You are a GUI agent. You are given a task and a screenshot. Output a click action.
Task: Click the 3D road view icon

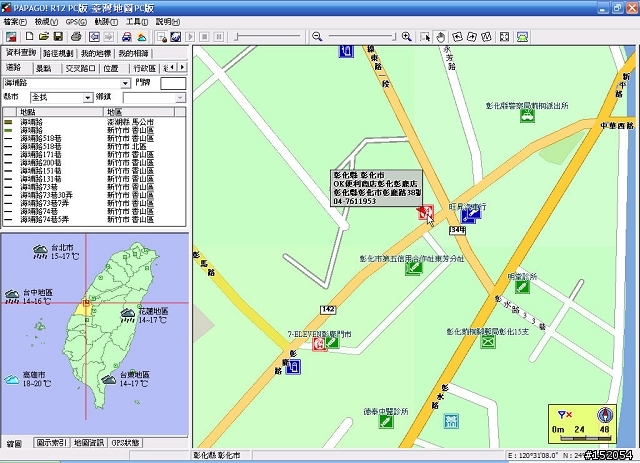522,37
